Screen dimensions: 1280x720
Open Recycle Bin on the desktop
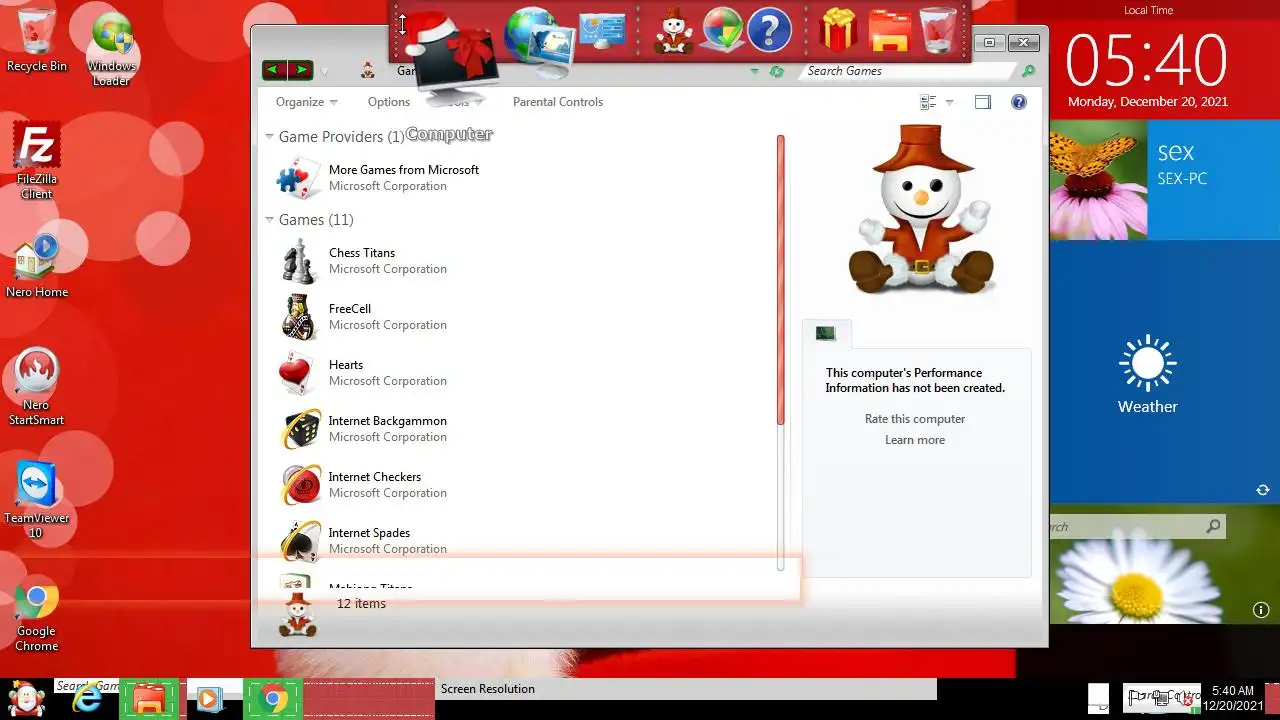pyautogui.click(x=37, y=40)
